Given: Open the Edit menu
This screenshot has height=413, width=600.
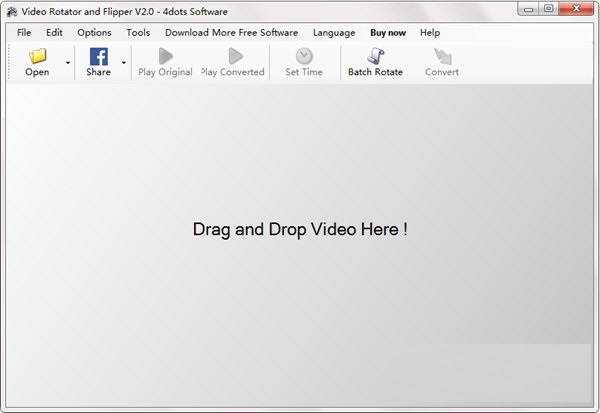Looking at the screenshot, I should [54, 32].
